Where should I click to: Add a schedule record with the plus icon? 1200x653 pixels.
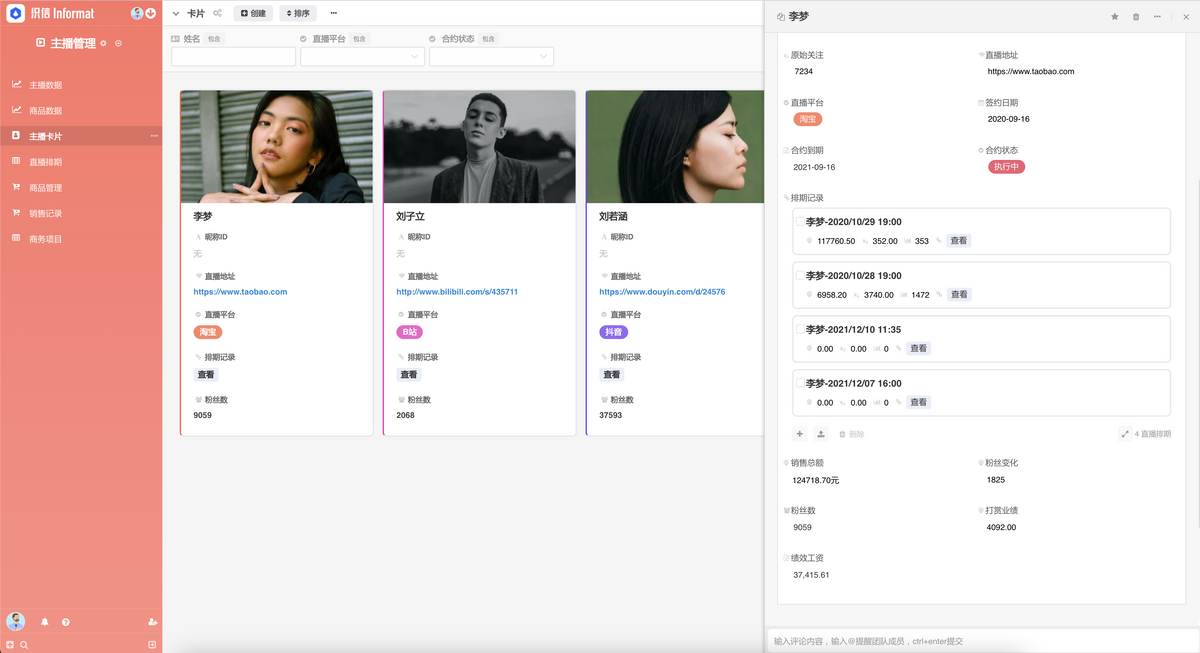tap(799, 434)
